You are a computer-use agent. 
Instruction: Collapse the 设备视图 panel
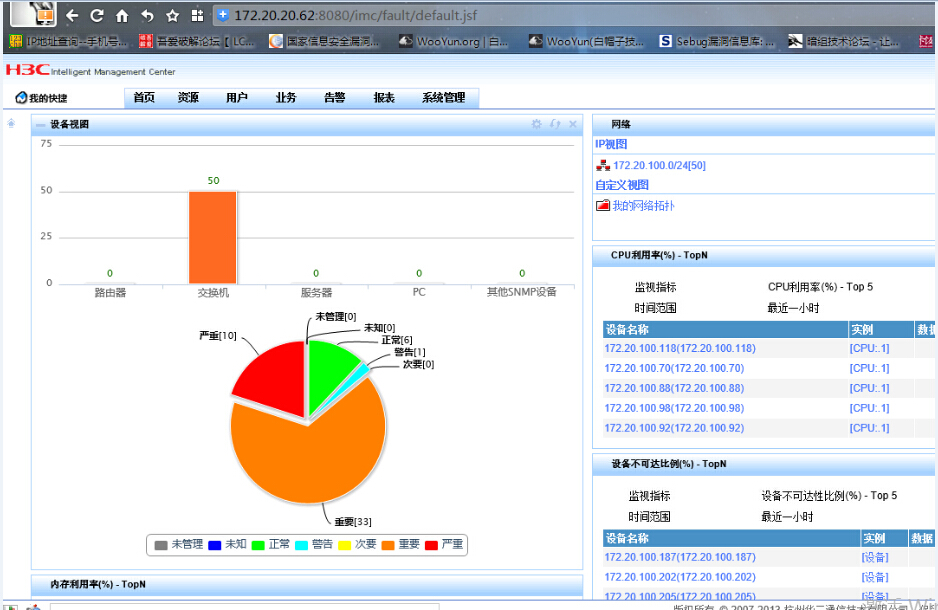[x=41, y=124]
